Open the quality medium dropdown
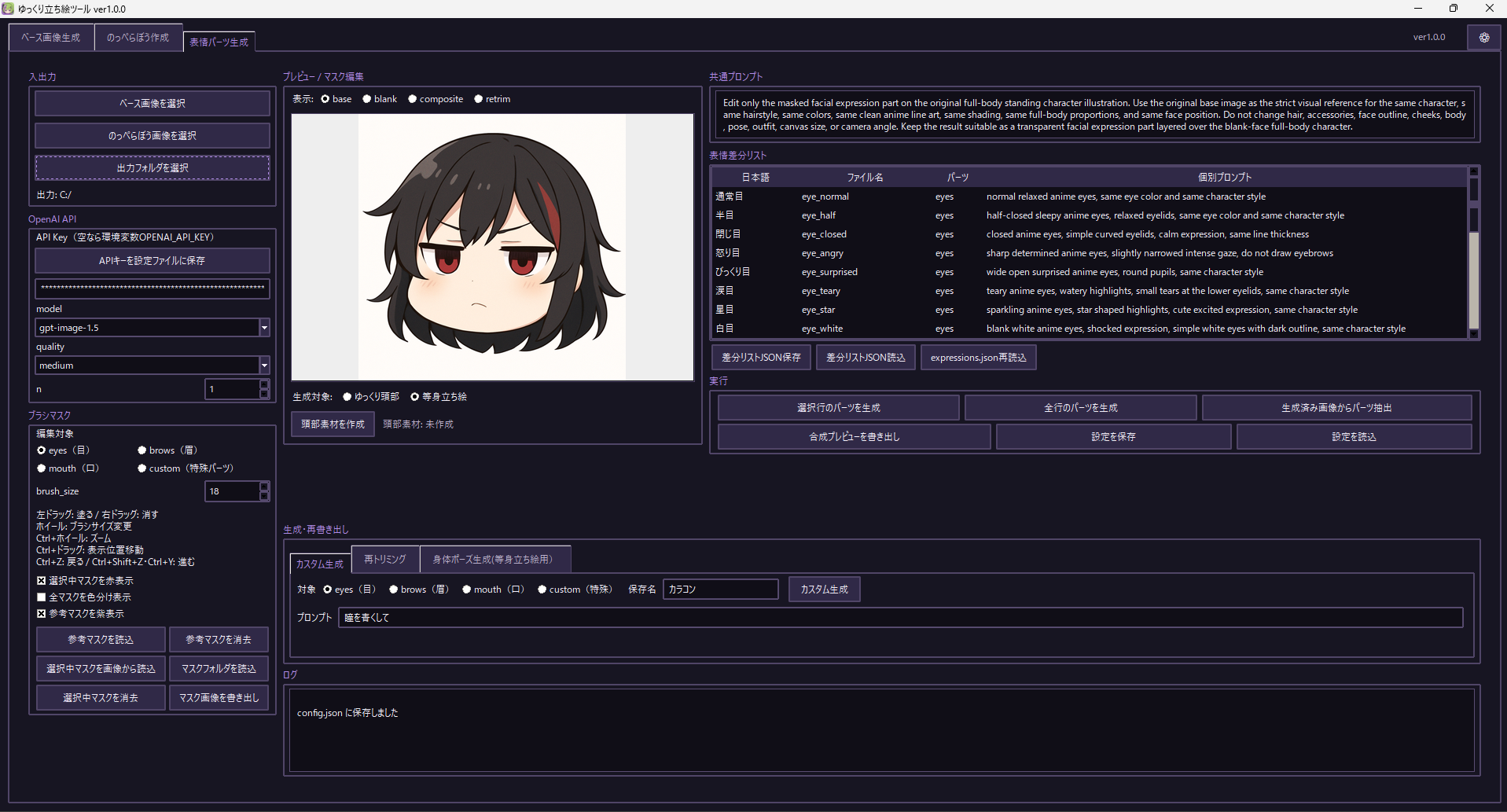Image resolution: width=1507 pixels, height=812 pixels. point(264,366)
